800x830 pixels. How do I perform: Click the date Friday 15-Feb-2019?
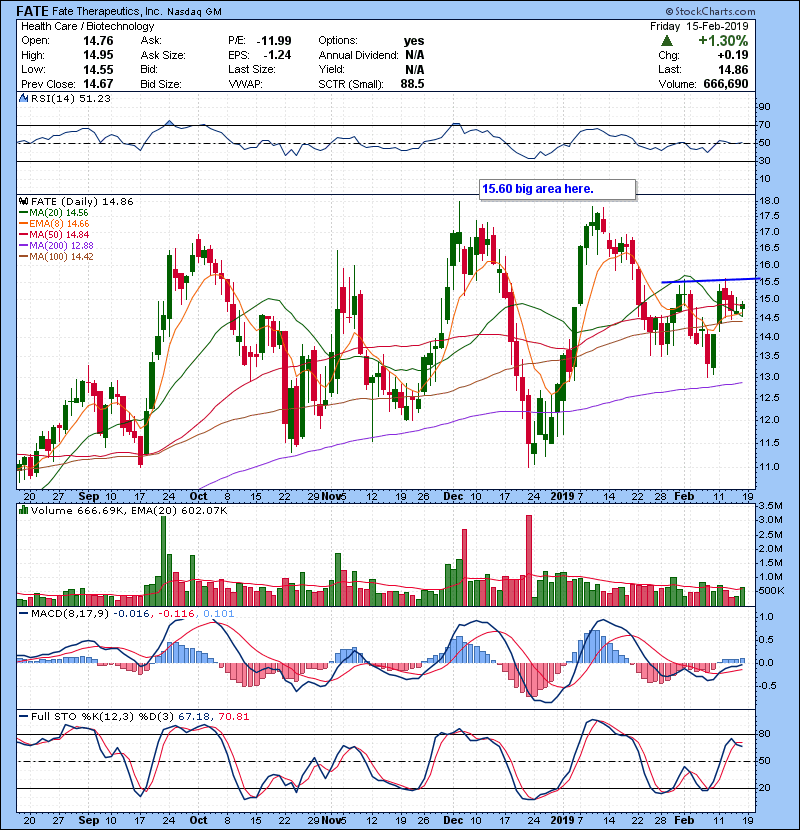(699, 26)
